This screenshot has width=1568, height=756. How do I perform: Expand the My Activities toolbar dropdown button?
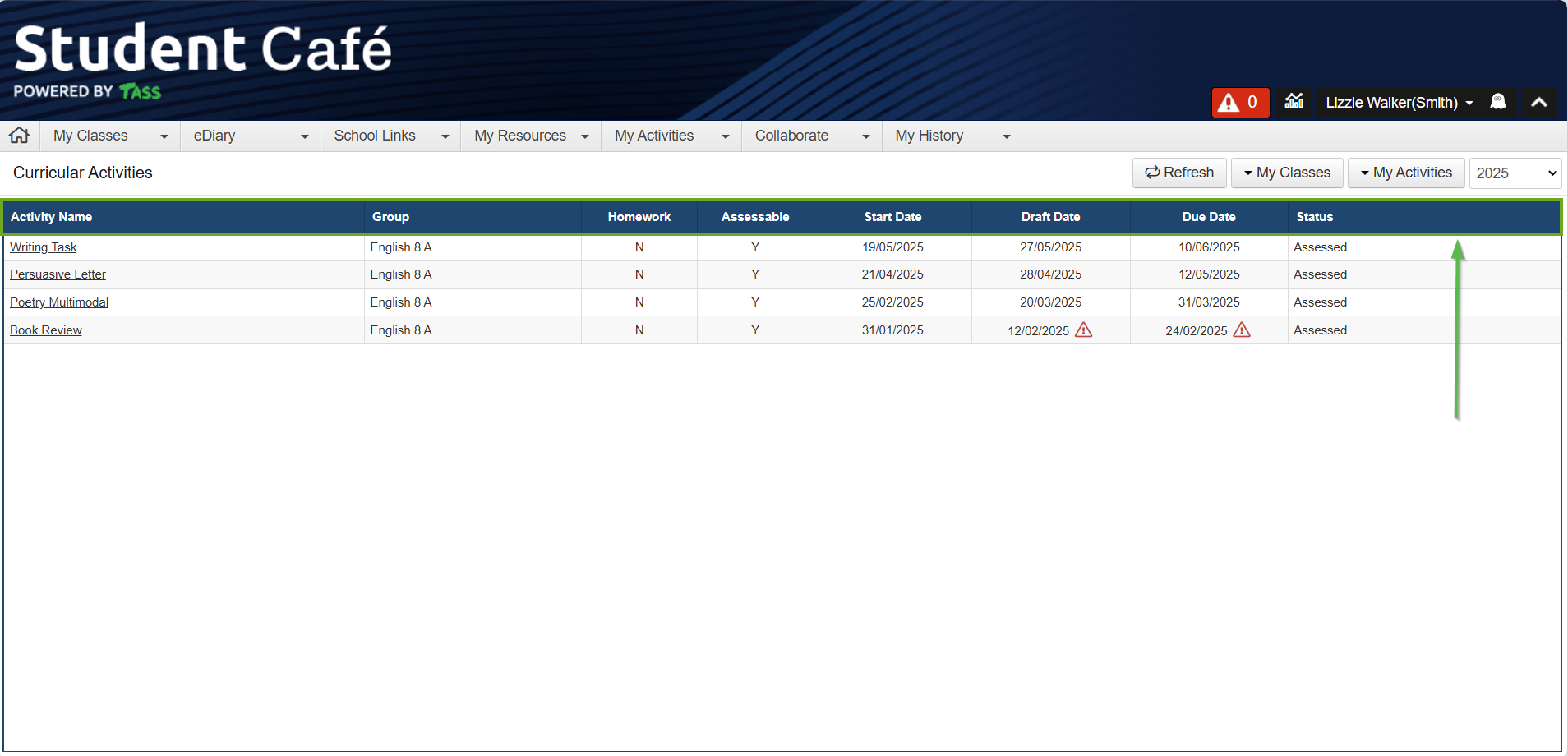tap(1405, 173)
